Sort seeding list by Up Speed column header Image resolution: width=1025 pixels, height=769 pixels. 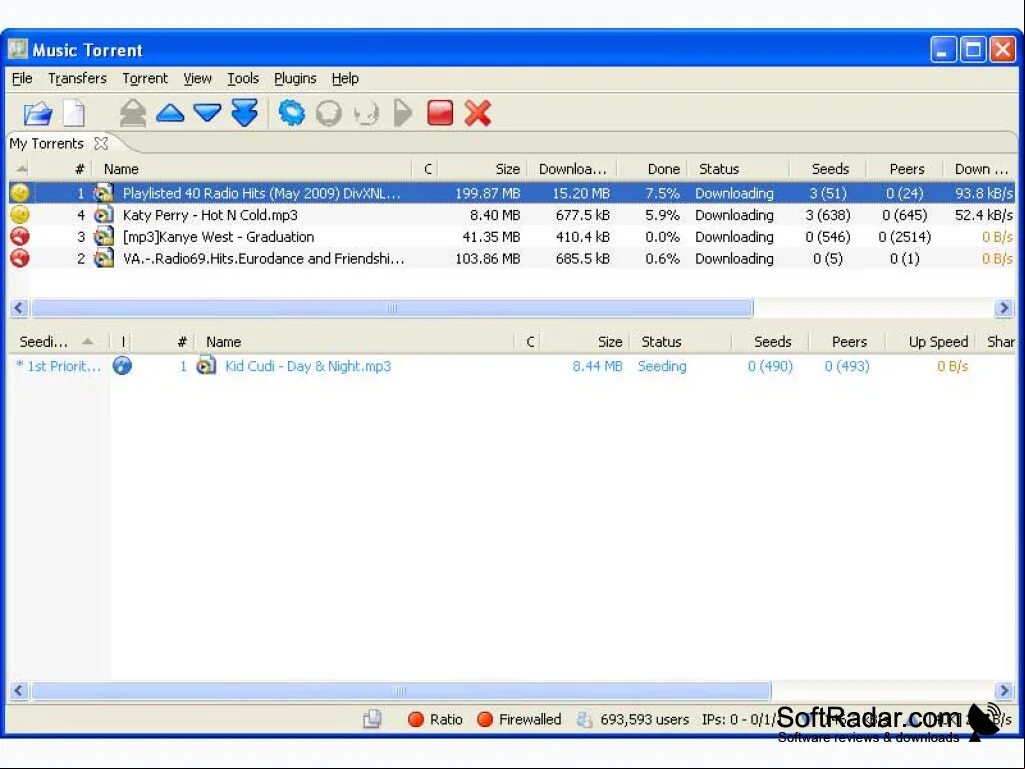point(931,341)
